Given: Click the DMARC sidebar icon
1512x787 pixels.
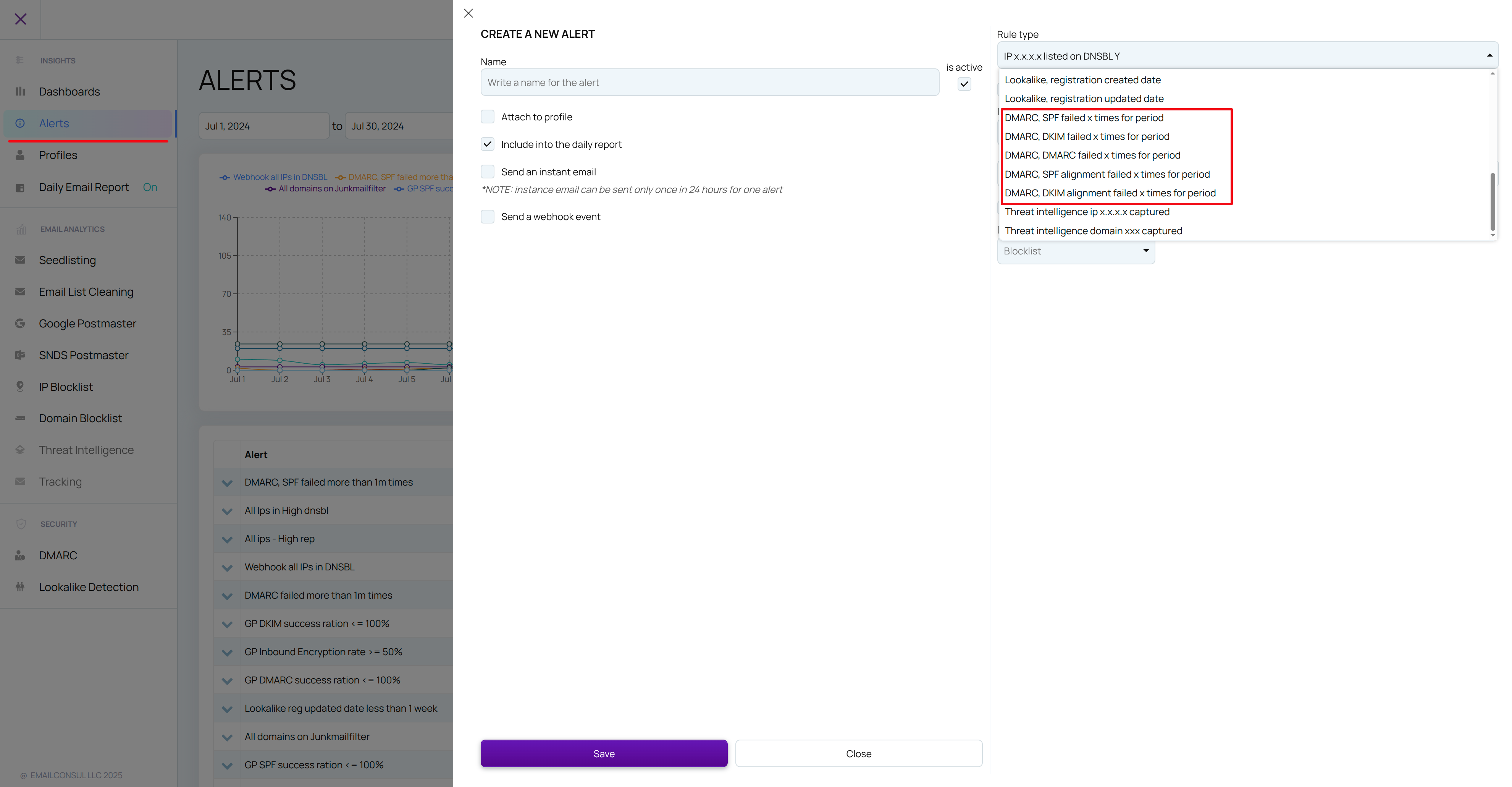Looking at the screenshot, I should [x=20, y=555].
